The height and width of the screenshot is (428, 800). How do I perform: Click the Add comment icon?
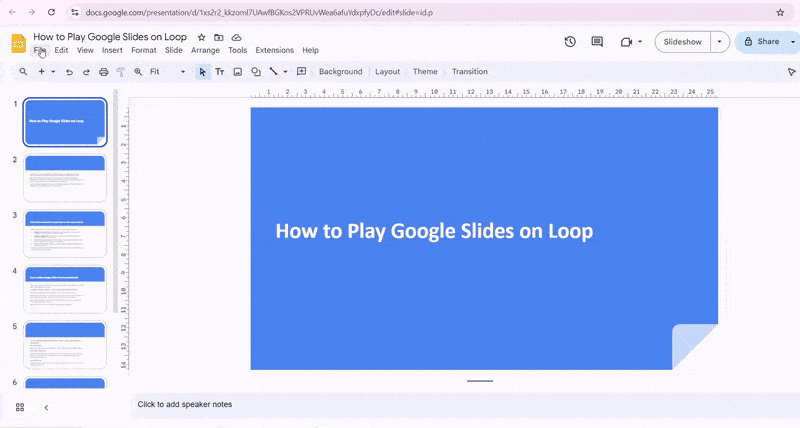pyautogui.click(x=302, y=72)
